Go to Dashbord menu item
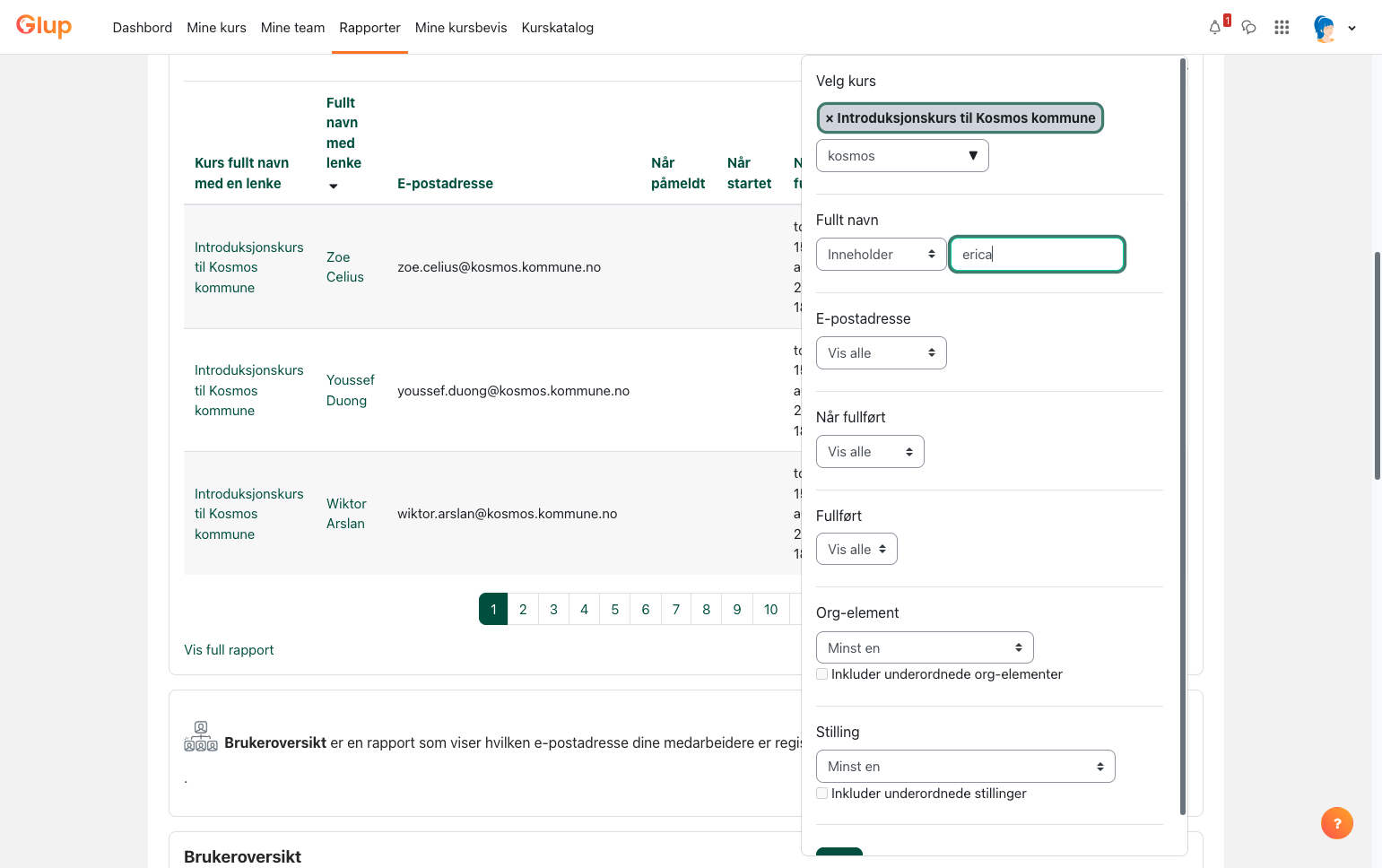The image size is (1382, 868). (x=143, y=28)
